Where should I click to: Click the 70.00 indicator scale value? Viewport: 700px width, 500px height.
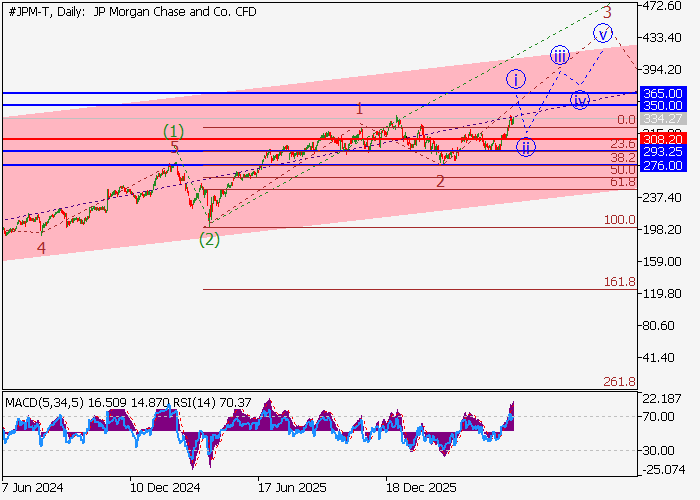click(659, 417)
